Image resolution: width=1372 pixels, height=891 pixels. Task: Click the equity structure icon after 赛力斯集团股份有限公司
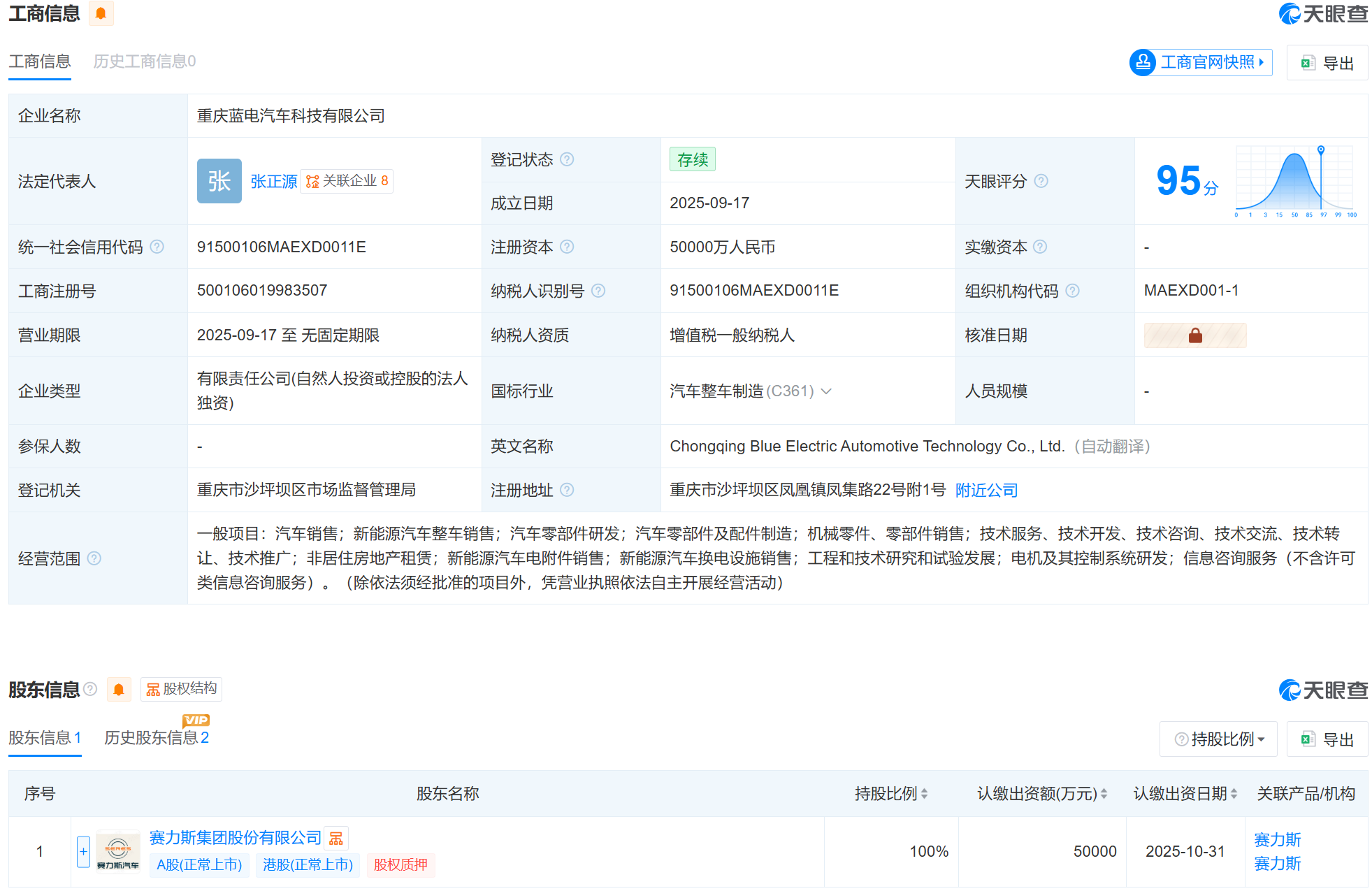(336, 838)
